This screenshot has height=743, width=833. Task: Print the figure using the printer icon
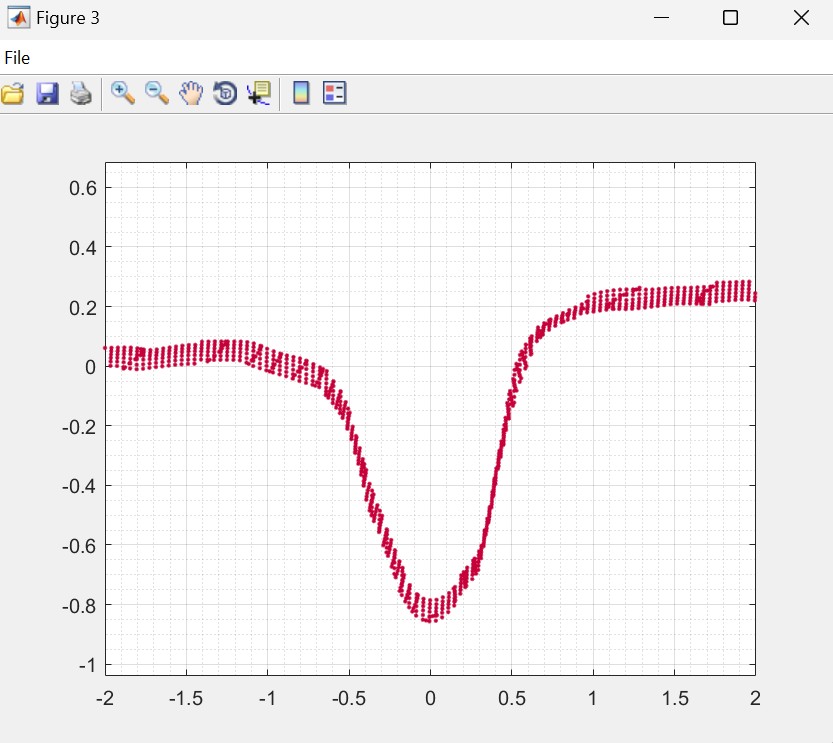(x=81, y=94)
